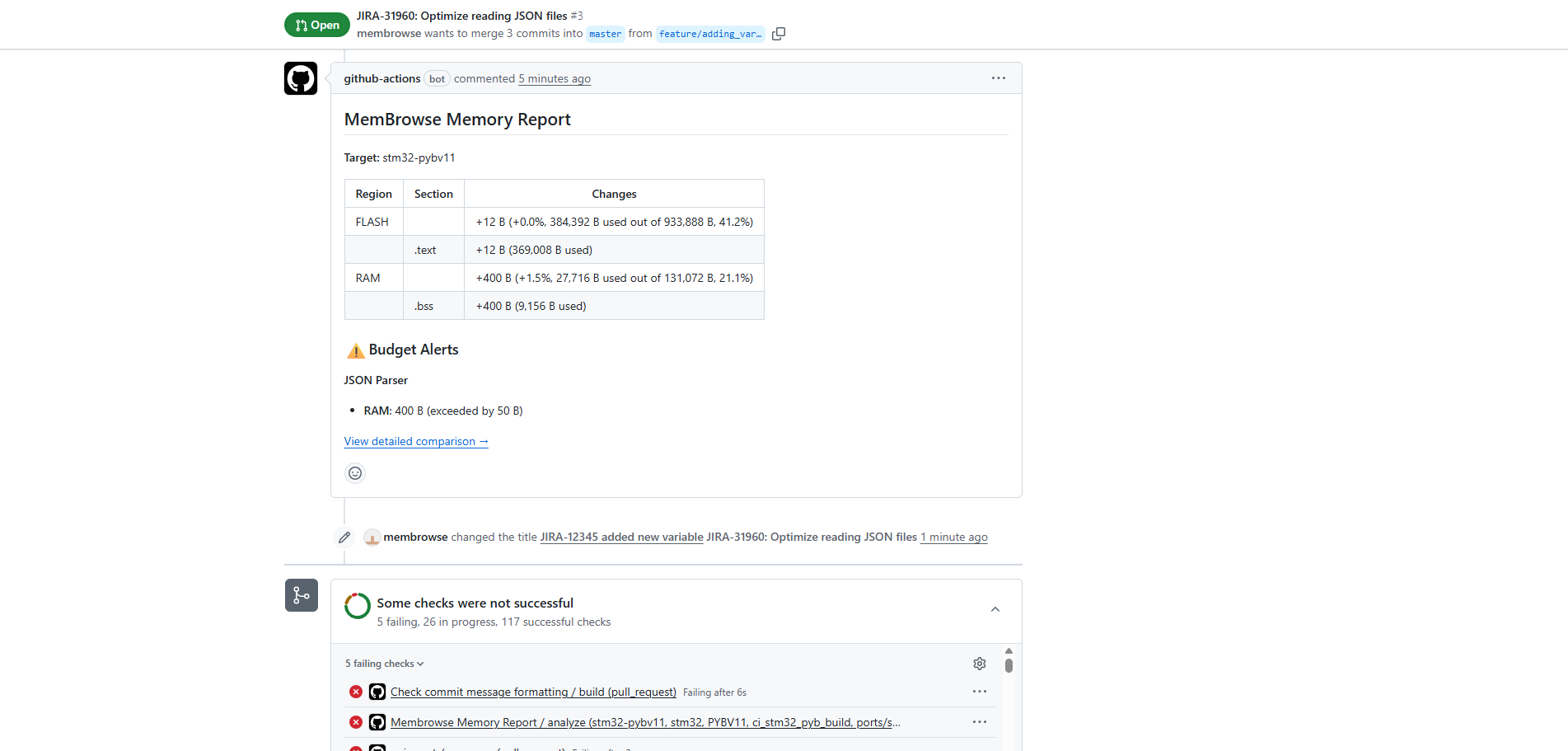Image resolution: width=1568 pixels, height=751 pixels.
Task: Click the +400 B (9,156 B used) cell
Action: (x=614, y=306)
